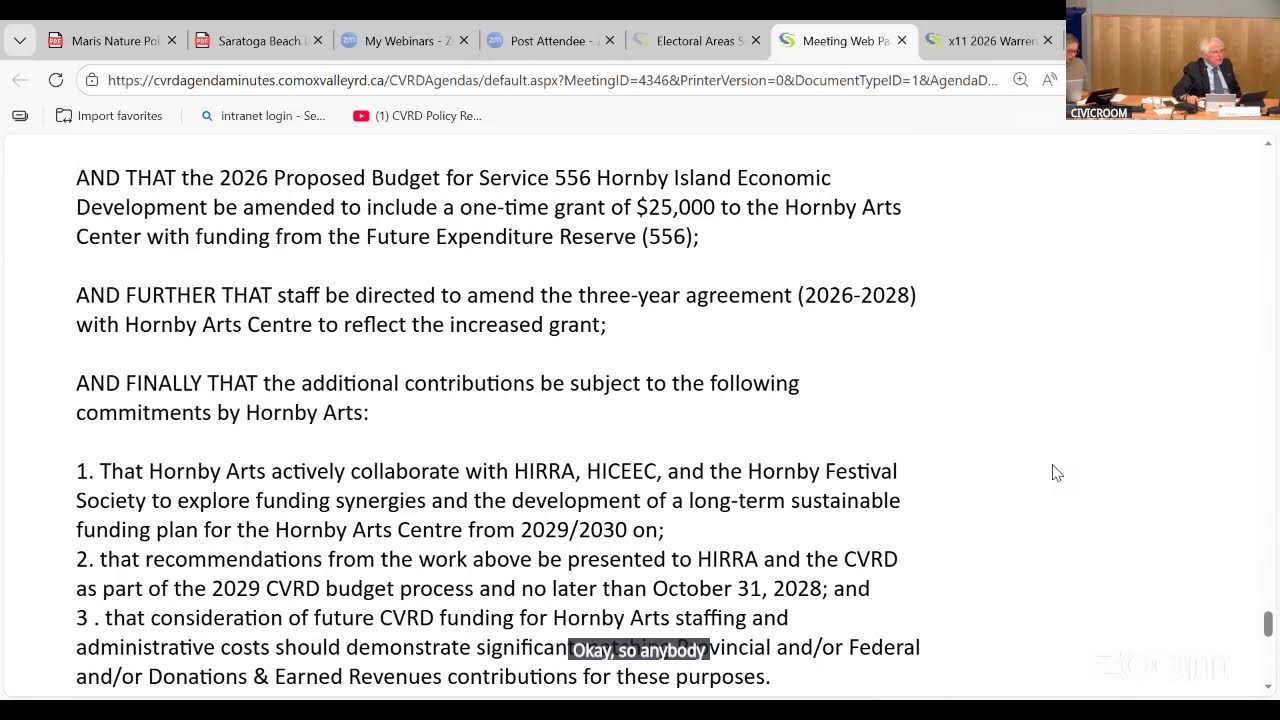
Task: Switch to the Saratoga Beach tab
Action: pos(250,41)
